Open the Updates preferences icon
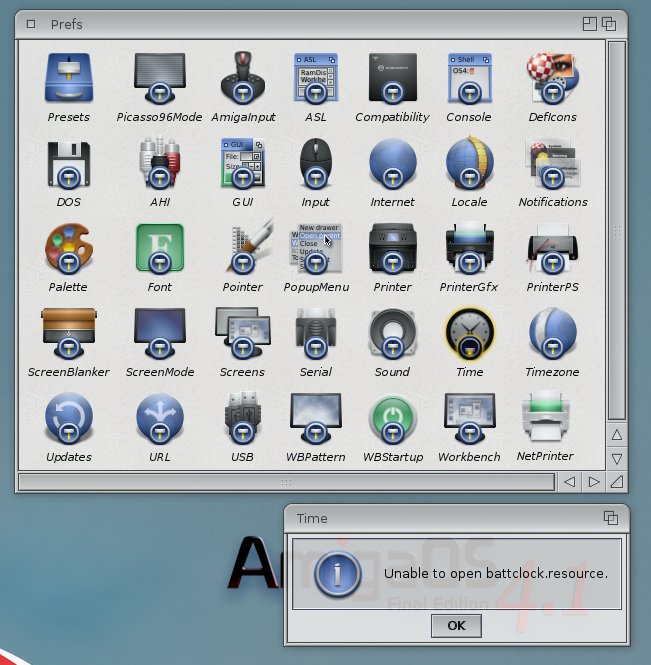The width and height of the screenshot is (651, 665). 68,419
